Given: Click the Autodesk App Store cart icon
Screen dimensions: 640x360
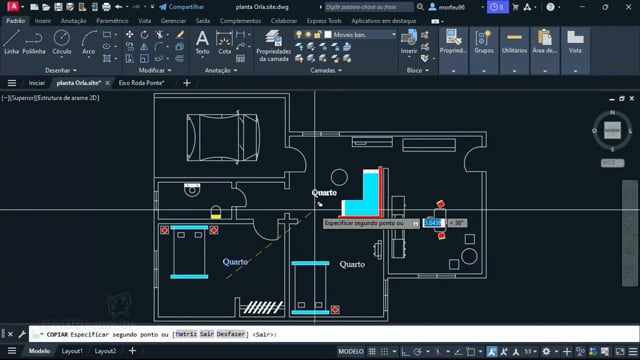Looking at the screenshot, I should click(516, 7).
